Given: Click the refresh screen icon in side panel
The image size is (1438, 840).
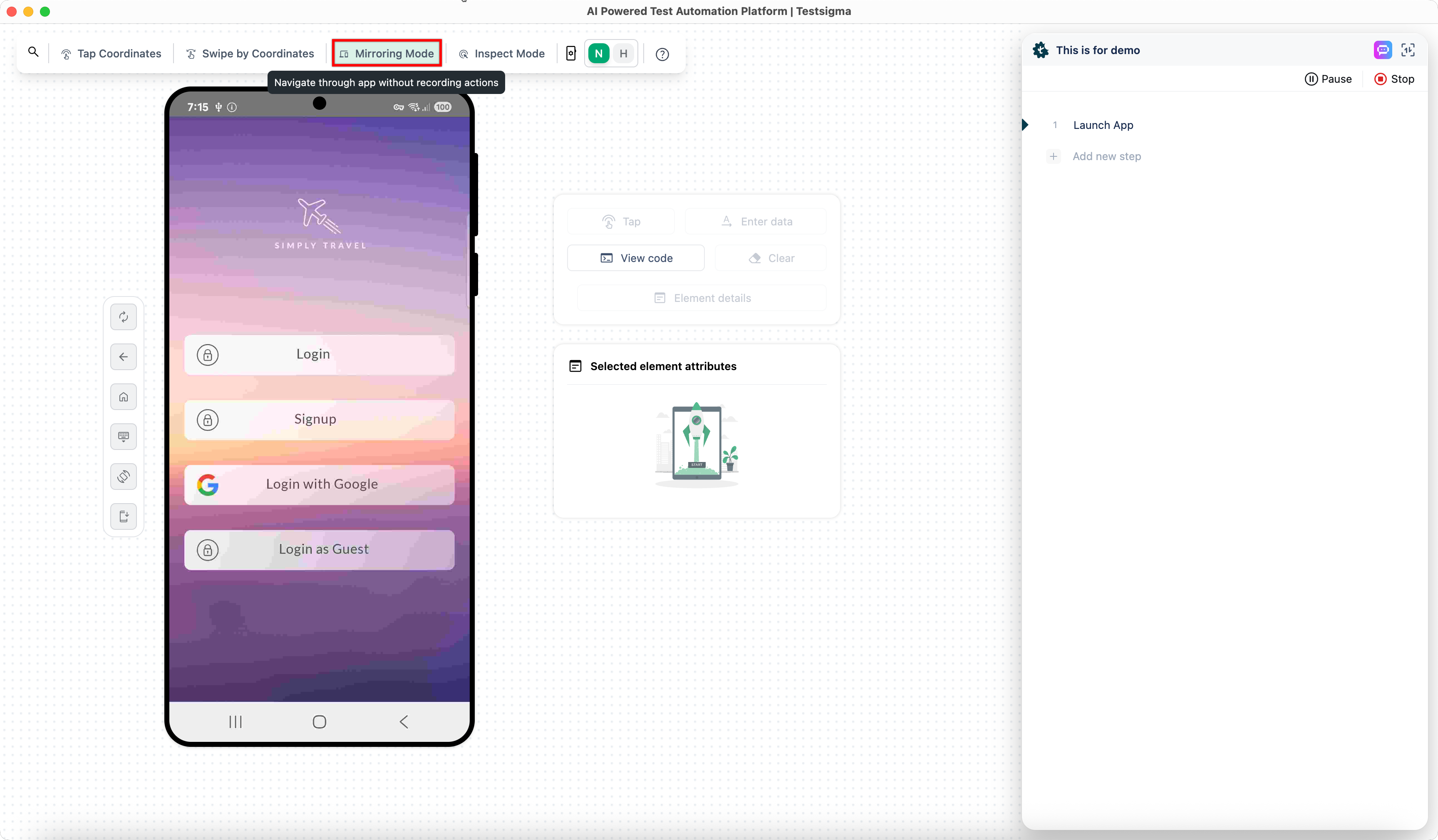Looking at the screenshot, I should pyautogui.click(x=123, y=317).
